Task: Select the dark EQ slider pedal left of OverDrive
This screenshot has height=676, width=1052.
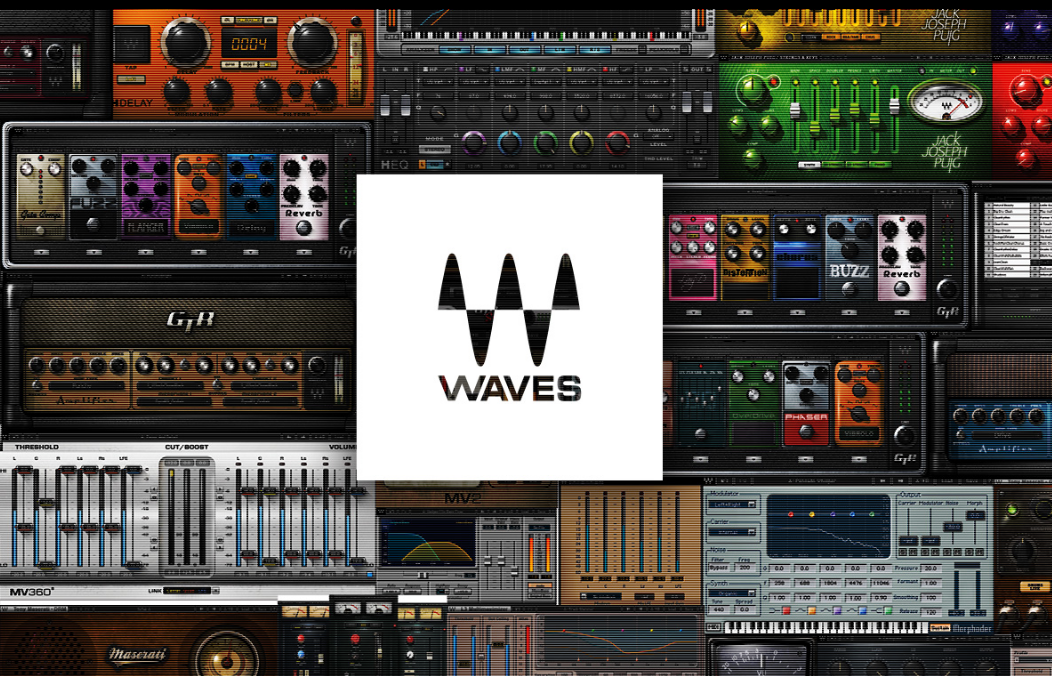Action: 701,404
